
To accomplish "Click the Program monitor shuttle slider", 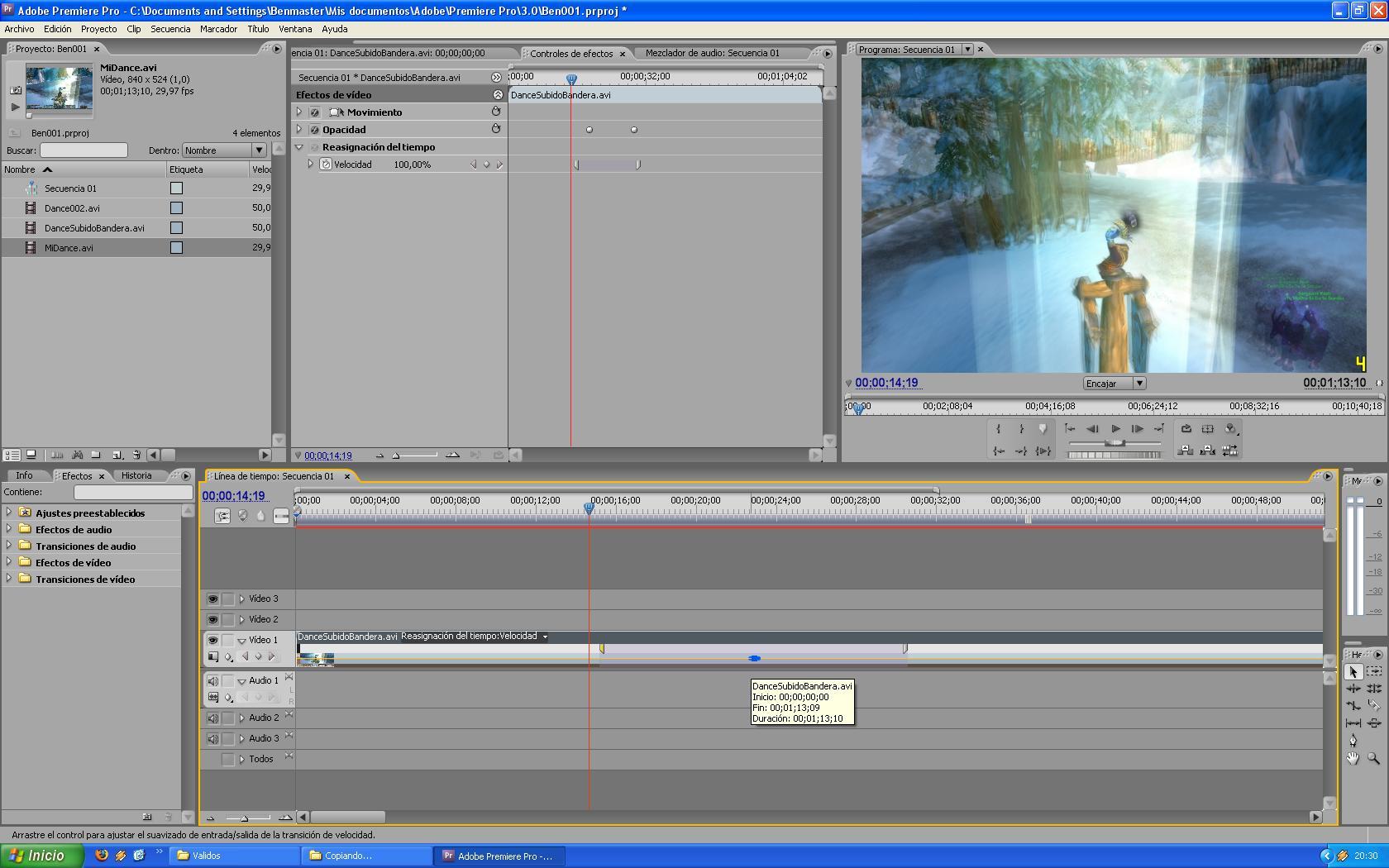I will coord(1115,443).
